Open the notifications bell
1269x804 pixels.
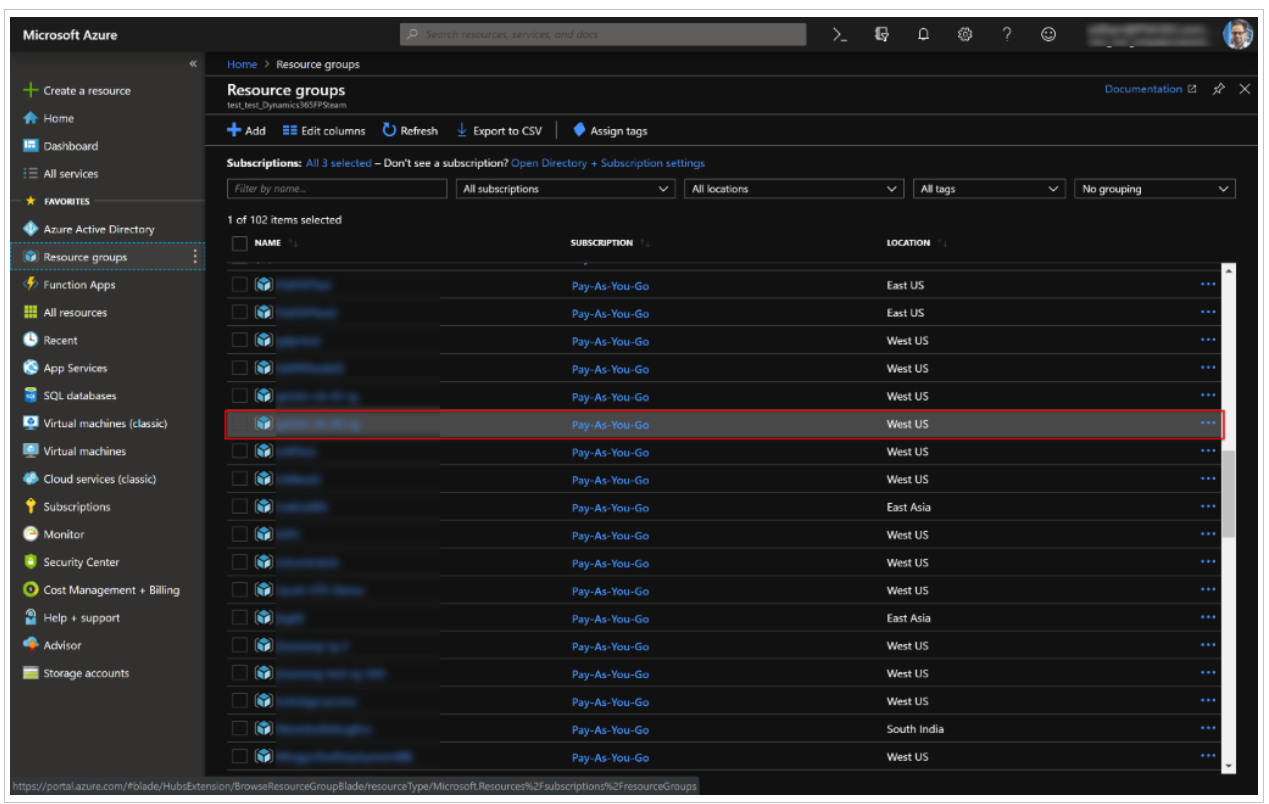click(x=923, y=34)
